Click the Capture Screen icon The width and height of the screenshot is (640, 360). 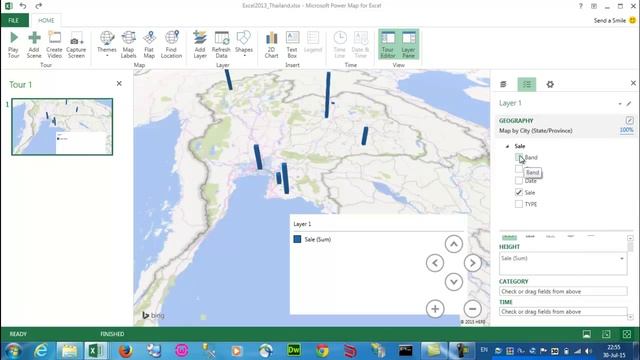(x=76, y=44)
